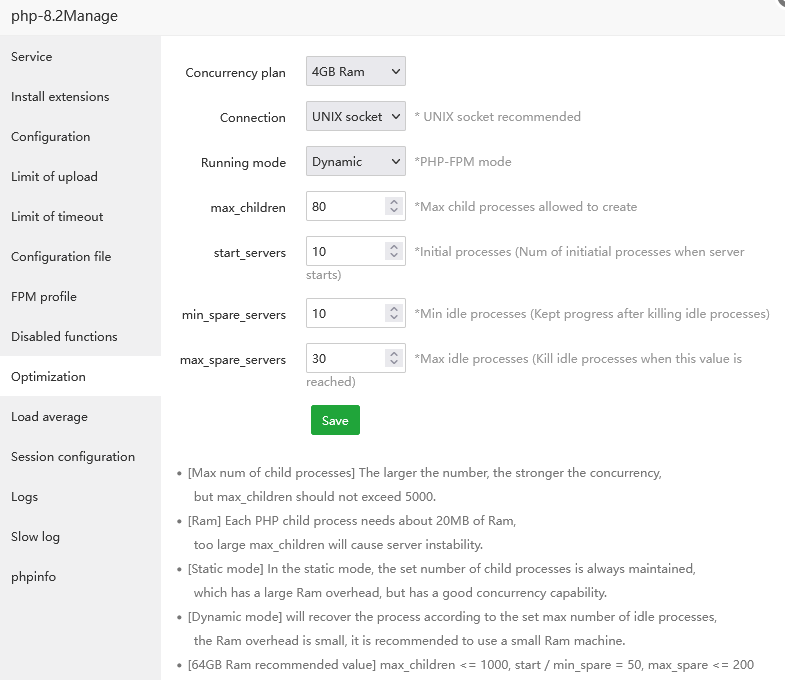Increase min_spare_servers with up arrow
The height and width of the screenshot is (680, 785).
point(393,309)
